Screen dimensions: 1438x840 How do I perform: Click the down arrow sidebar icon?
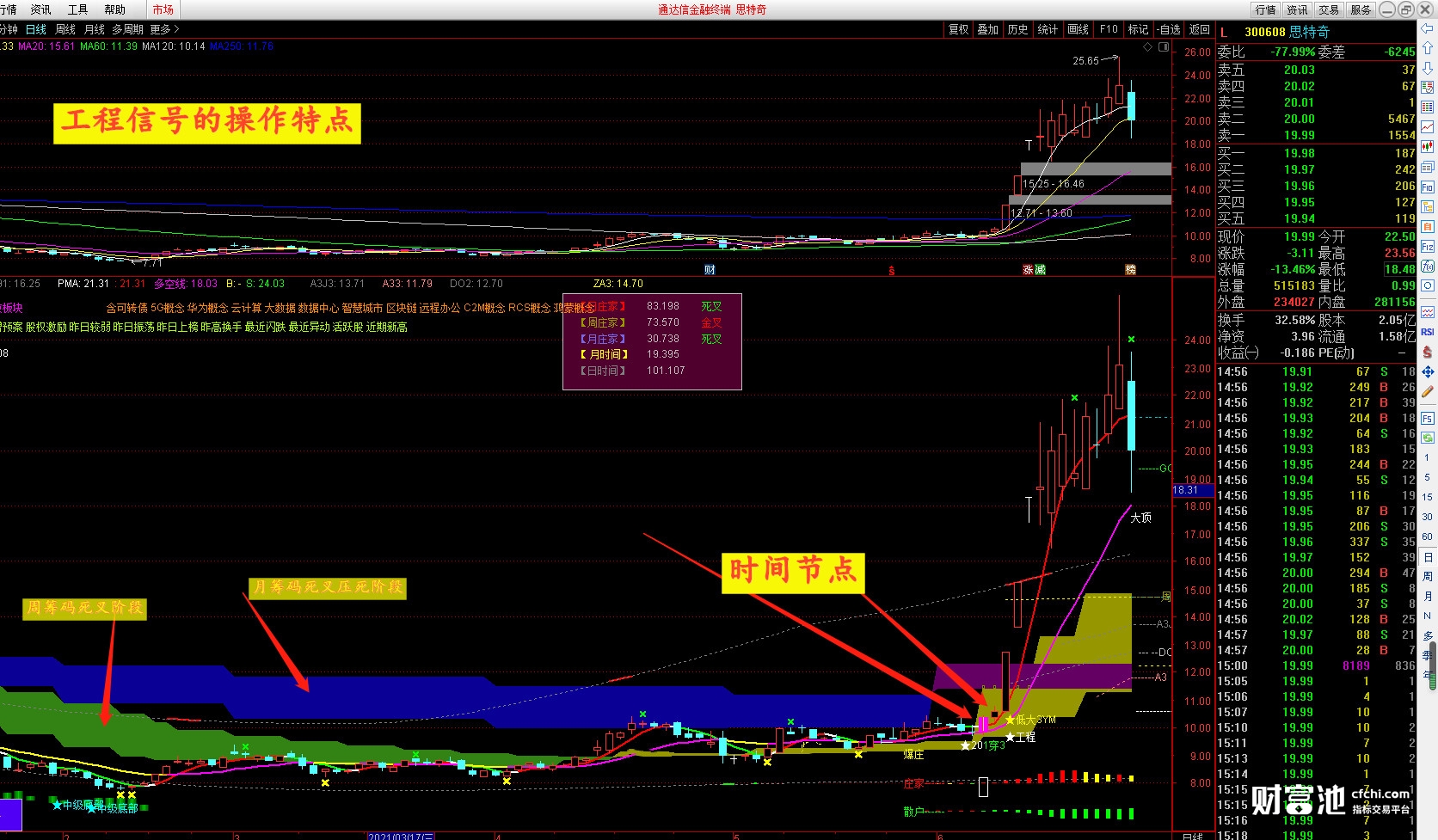pyautogui.click(x=1428, y=68)
